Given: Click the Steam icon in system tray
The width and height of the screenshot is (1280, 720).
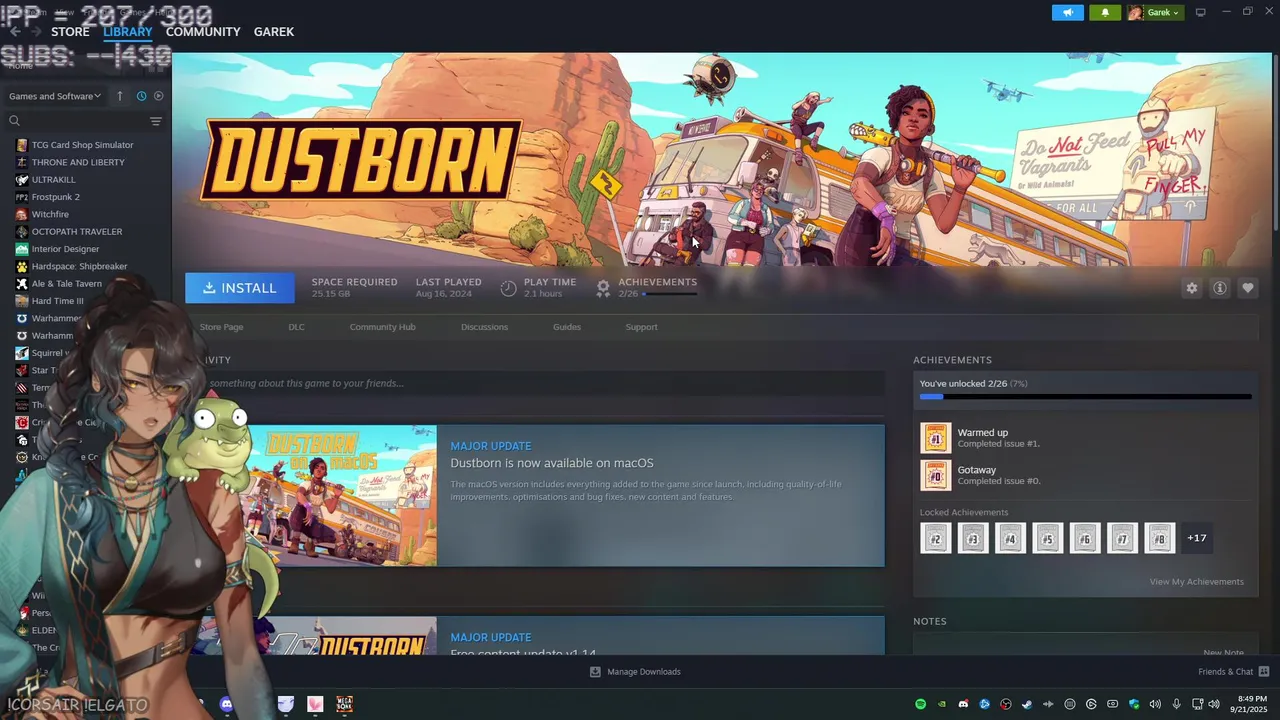Looking at the screenshot, I should [1027, 704].
